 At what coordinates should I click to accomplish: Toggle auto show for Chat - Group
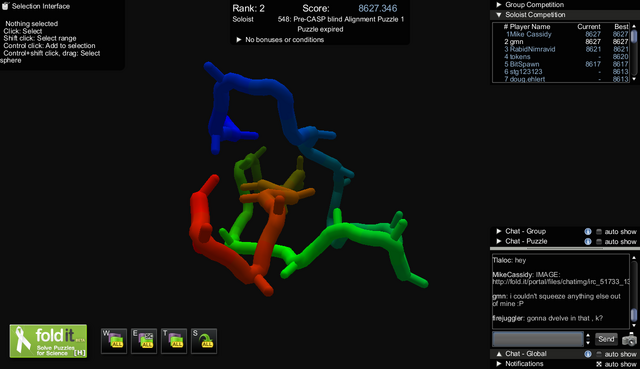(x=599, y=231)
